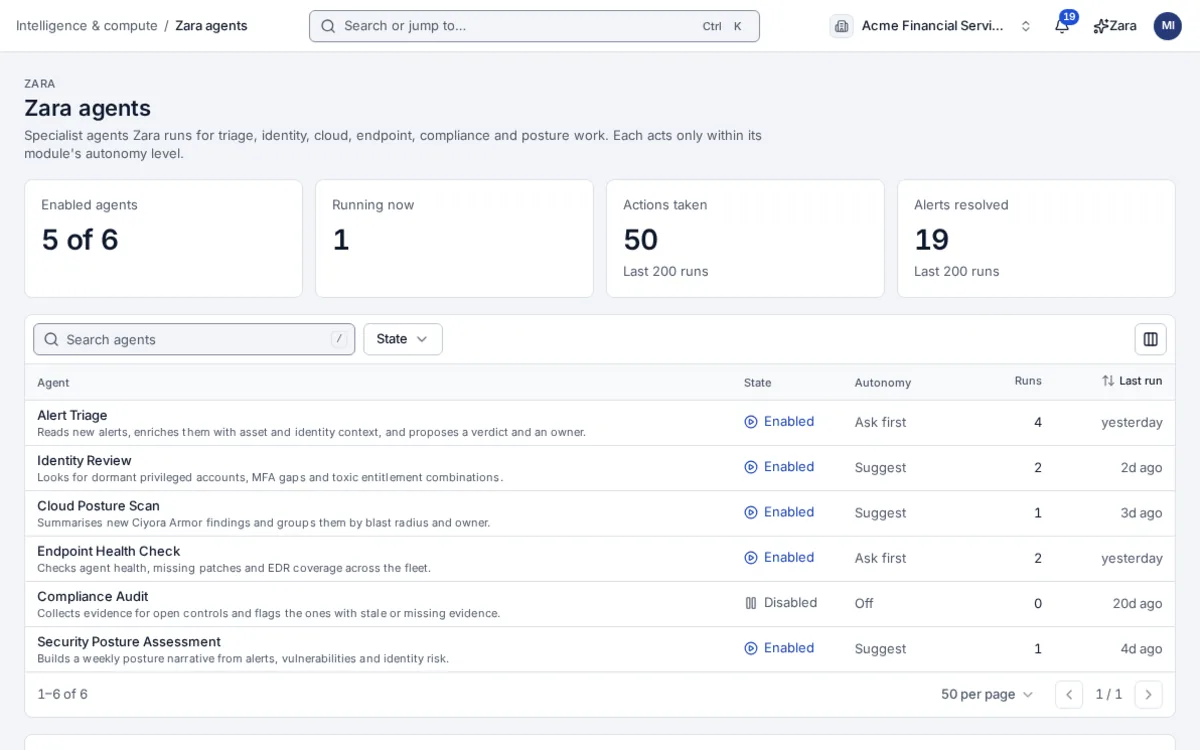1200x750 pixels.
Task: Open the Compliance Audit agent
Action: tap(93, 596)
